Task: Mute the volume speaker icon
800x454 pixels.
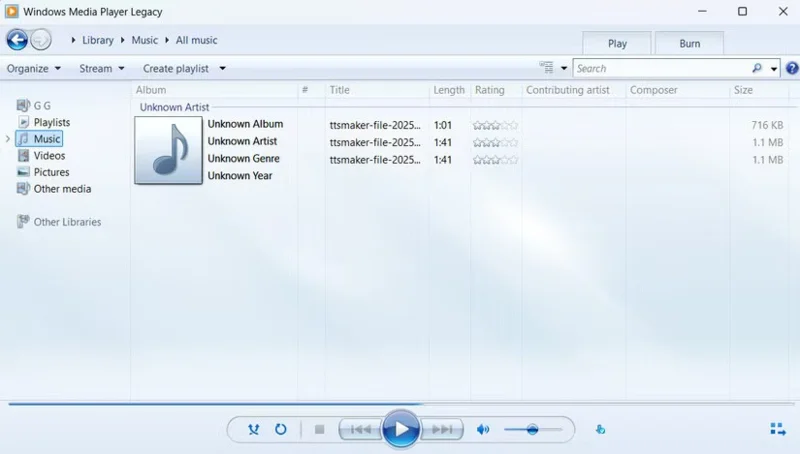Action: (483, 429)
